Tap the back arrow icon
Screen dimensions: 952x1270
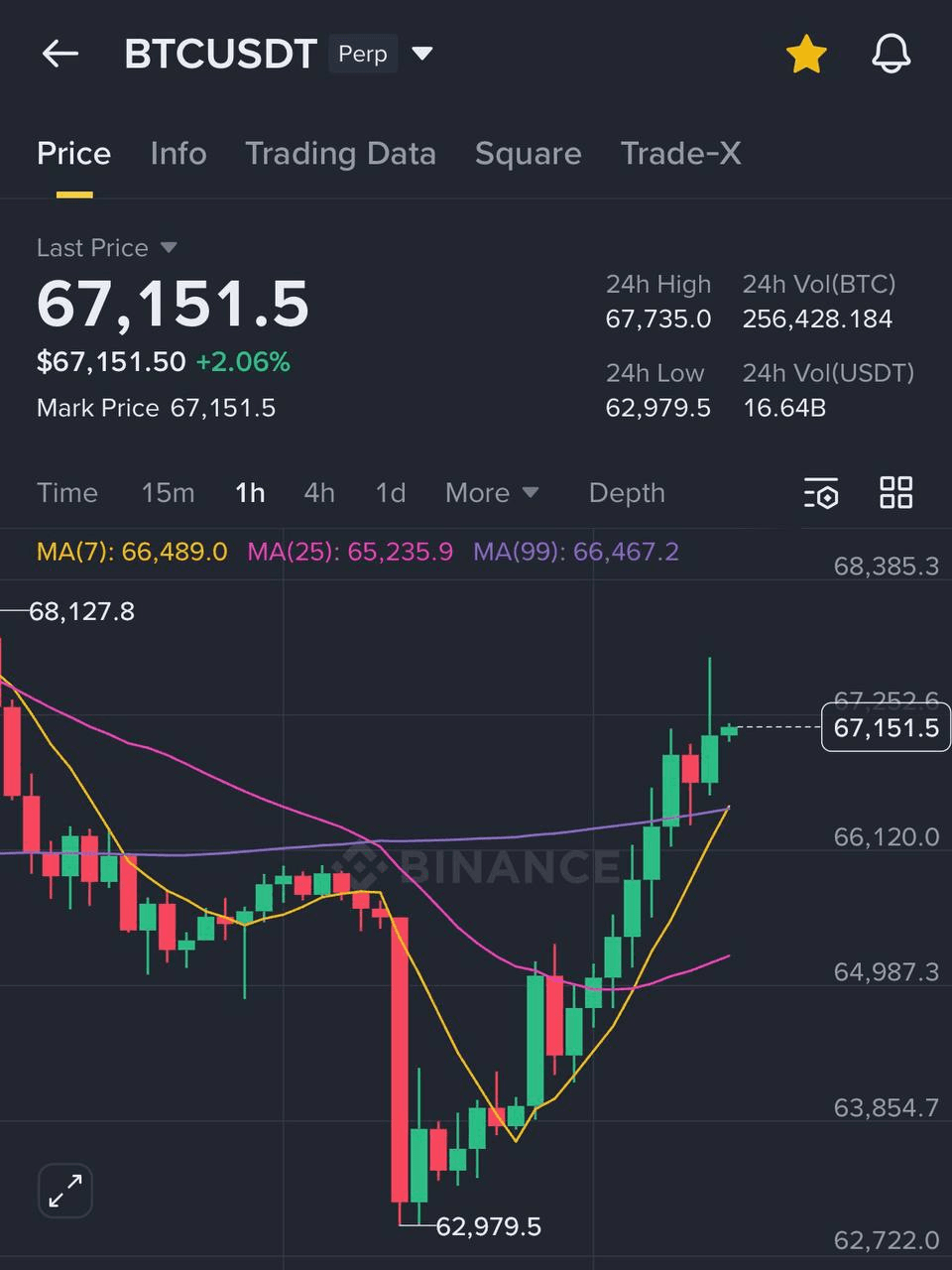click(60, 54)
